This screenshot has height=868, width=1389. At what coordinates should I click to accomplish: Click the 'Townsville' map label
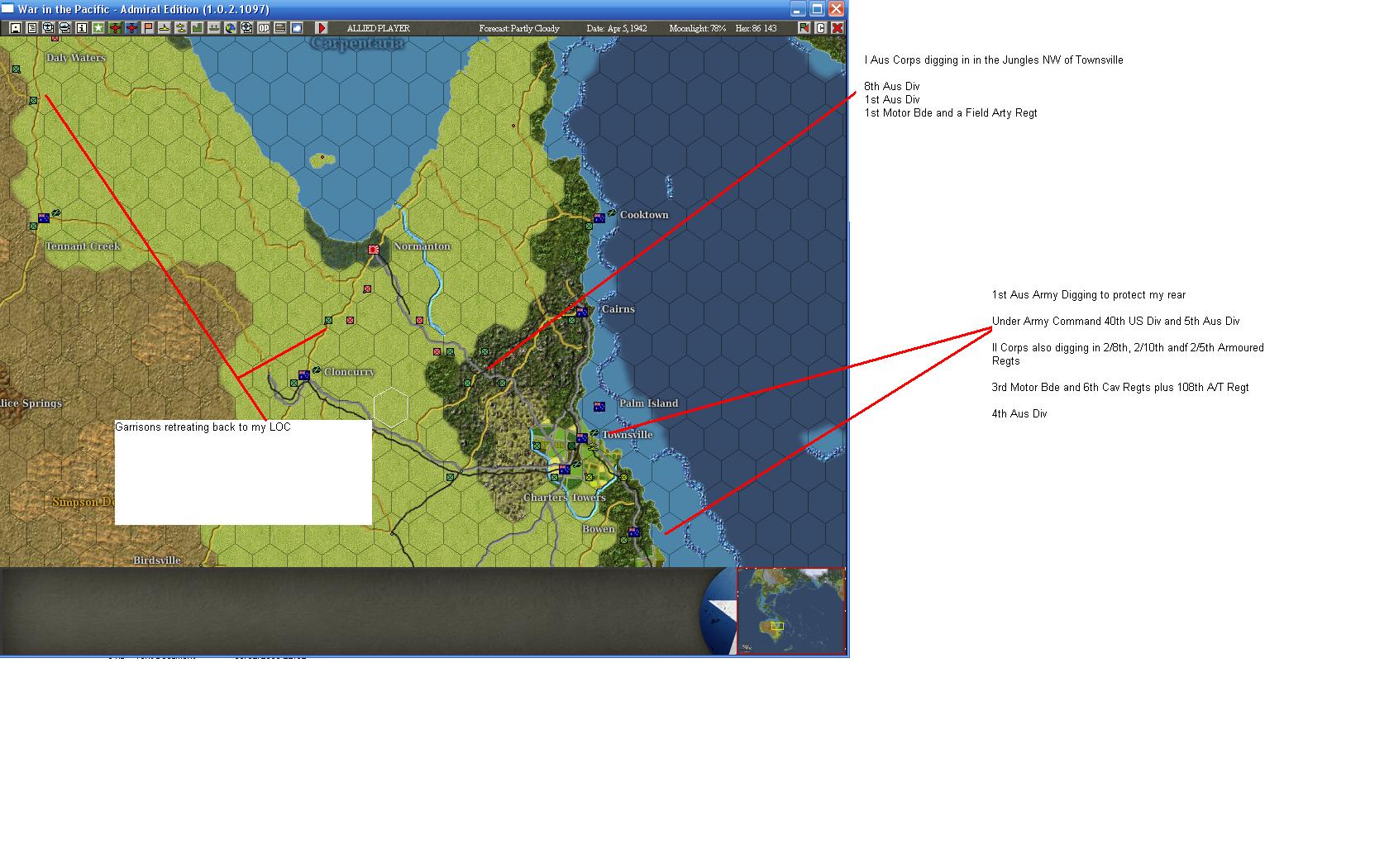coord(627,435)
